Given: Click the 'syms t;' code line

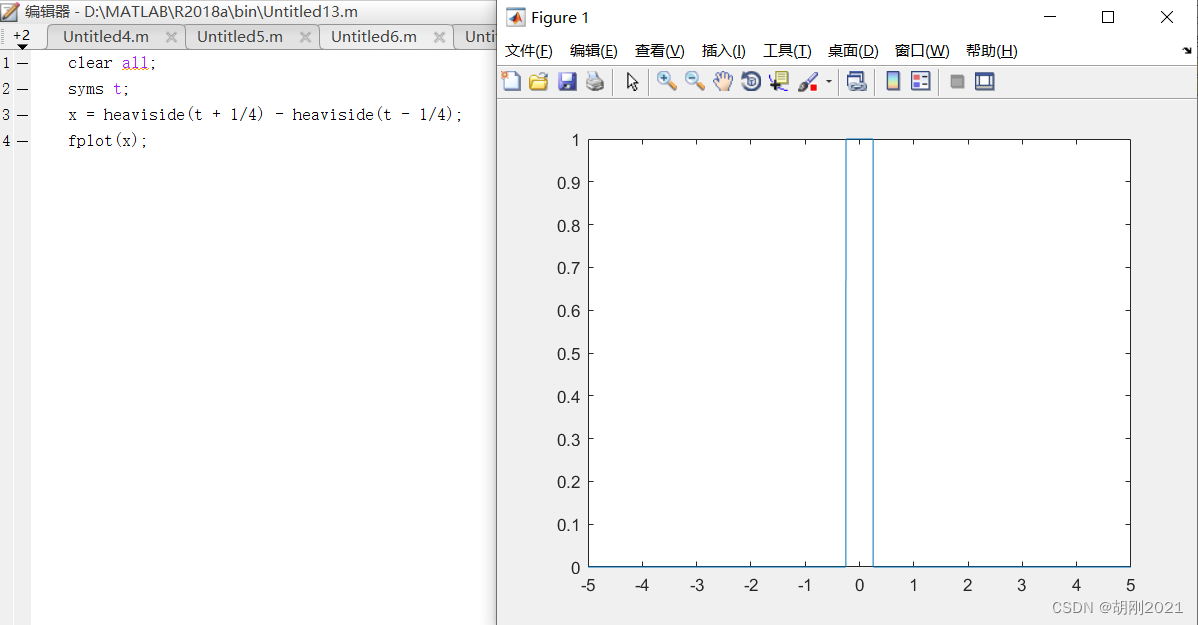Looking at the screenshot, I should [99, 89].
